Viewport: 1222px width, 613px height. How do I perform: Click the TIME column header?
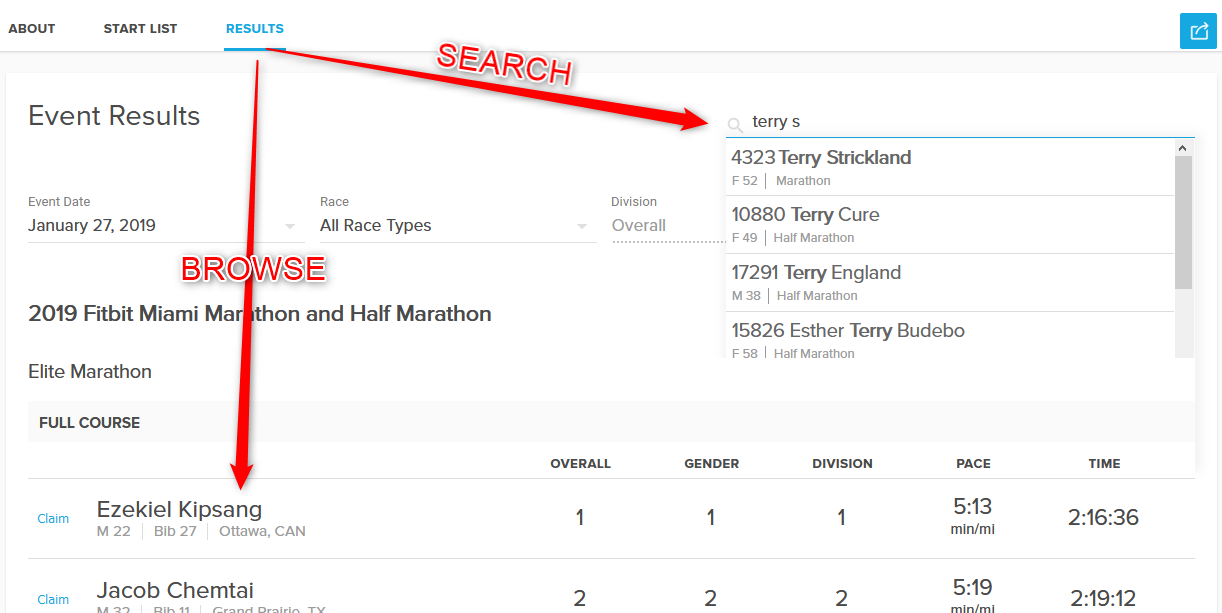click(x=1104, y=464)
